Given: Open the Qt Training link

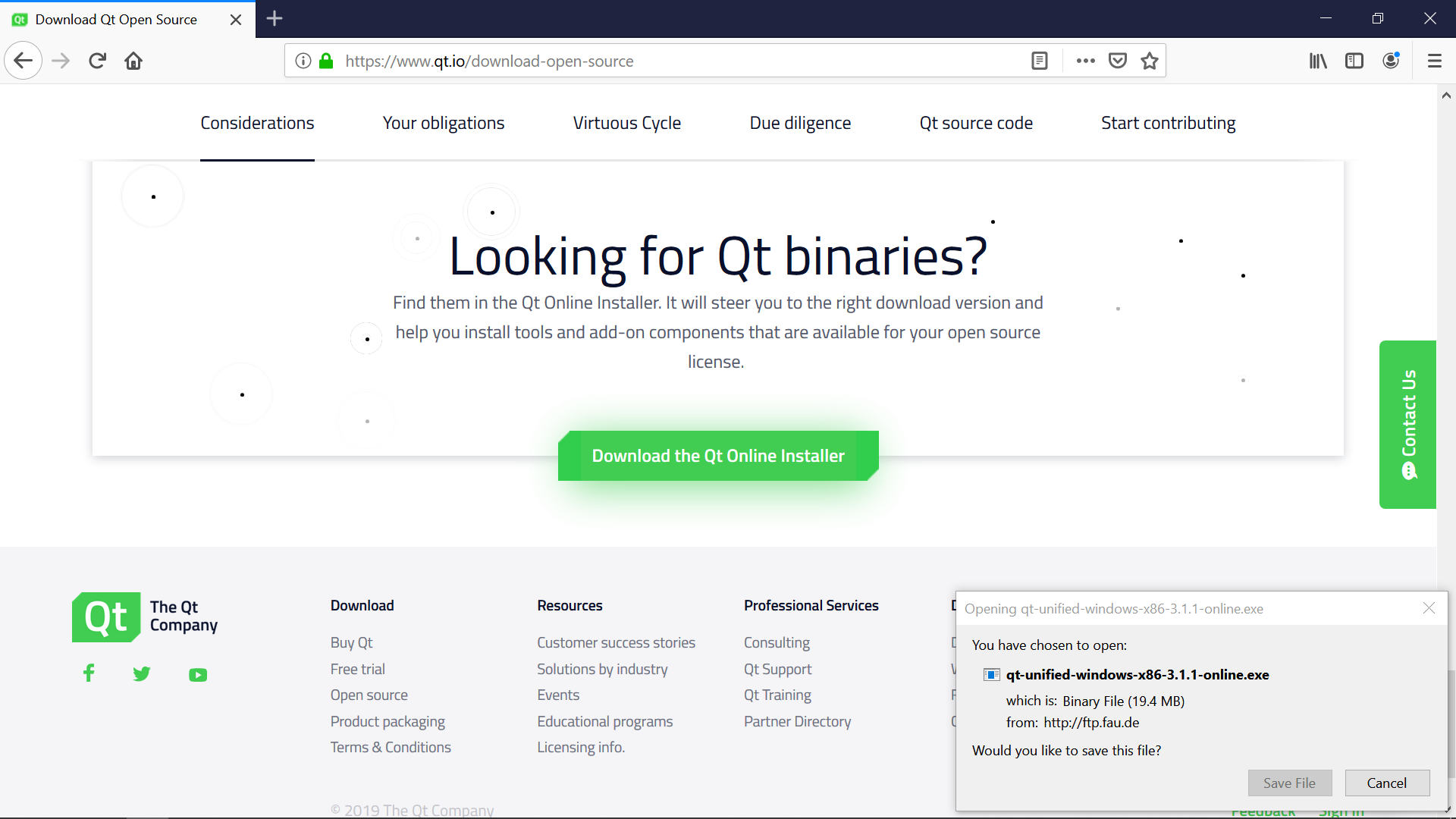Looking at the screenshot, I should pyautogui.click(x=777, y=695).
